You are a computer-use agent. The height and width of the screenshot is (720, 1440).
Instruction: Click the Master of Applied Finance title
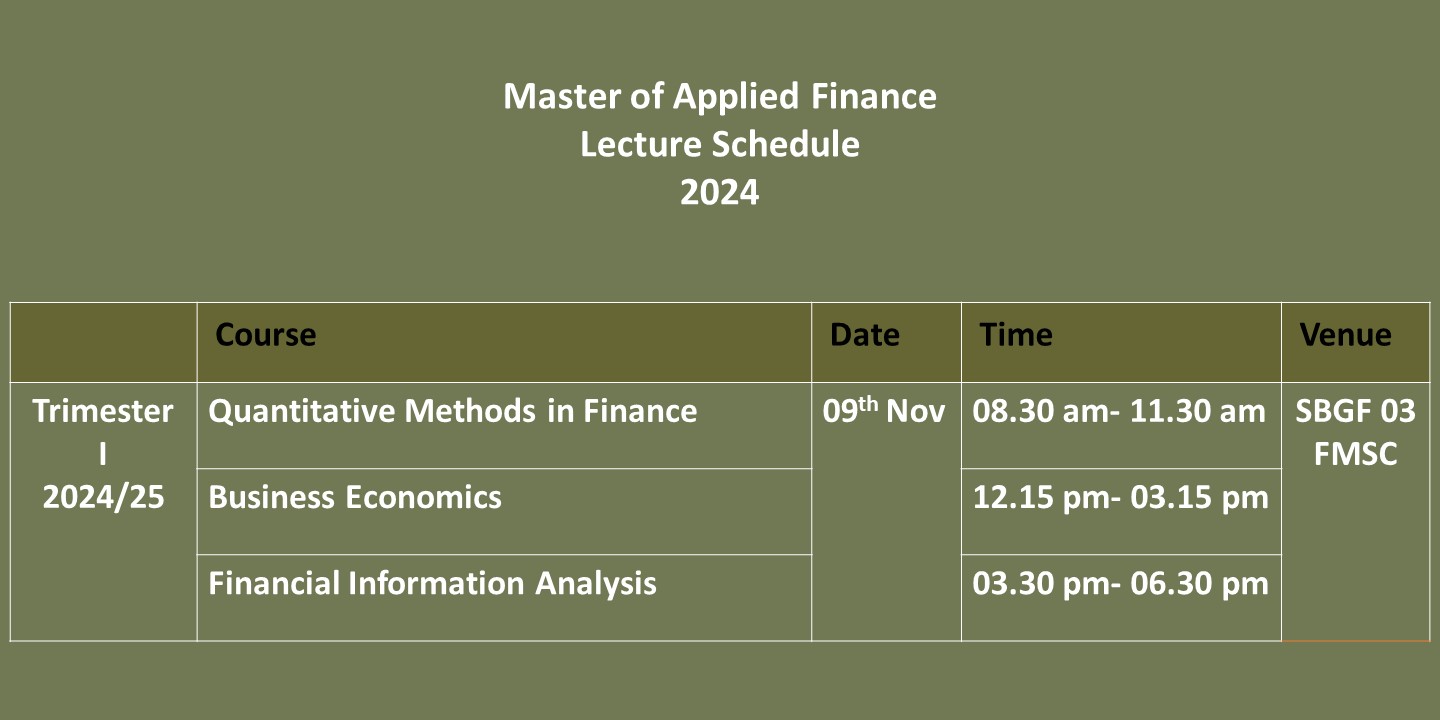click(x=720, y=97)
